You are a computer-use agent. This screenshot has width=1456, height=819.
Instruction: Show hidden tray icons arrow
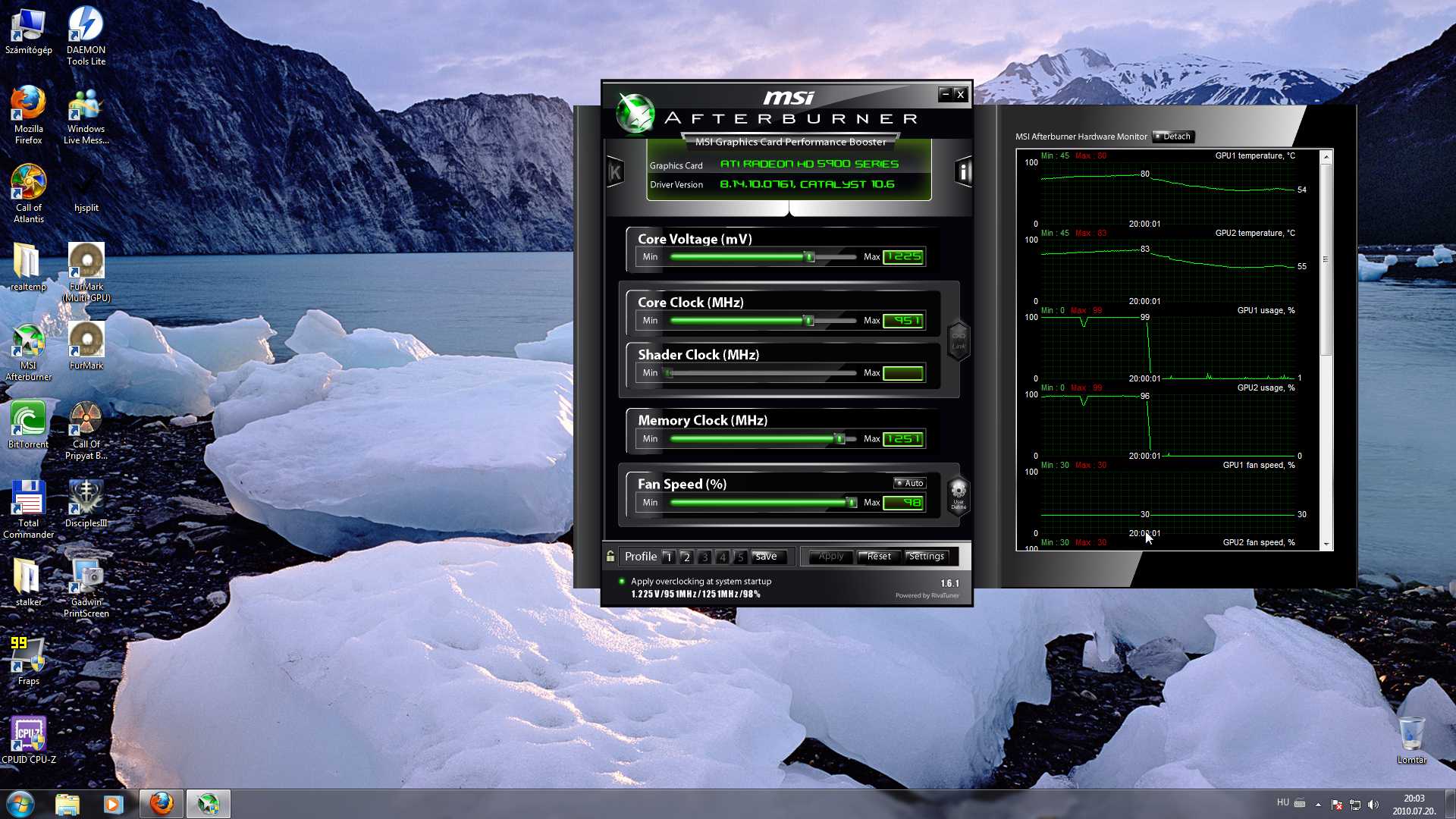[1318, 804]
